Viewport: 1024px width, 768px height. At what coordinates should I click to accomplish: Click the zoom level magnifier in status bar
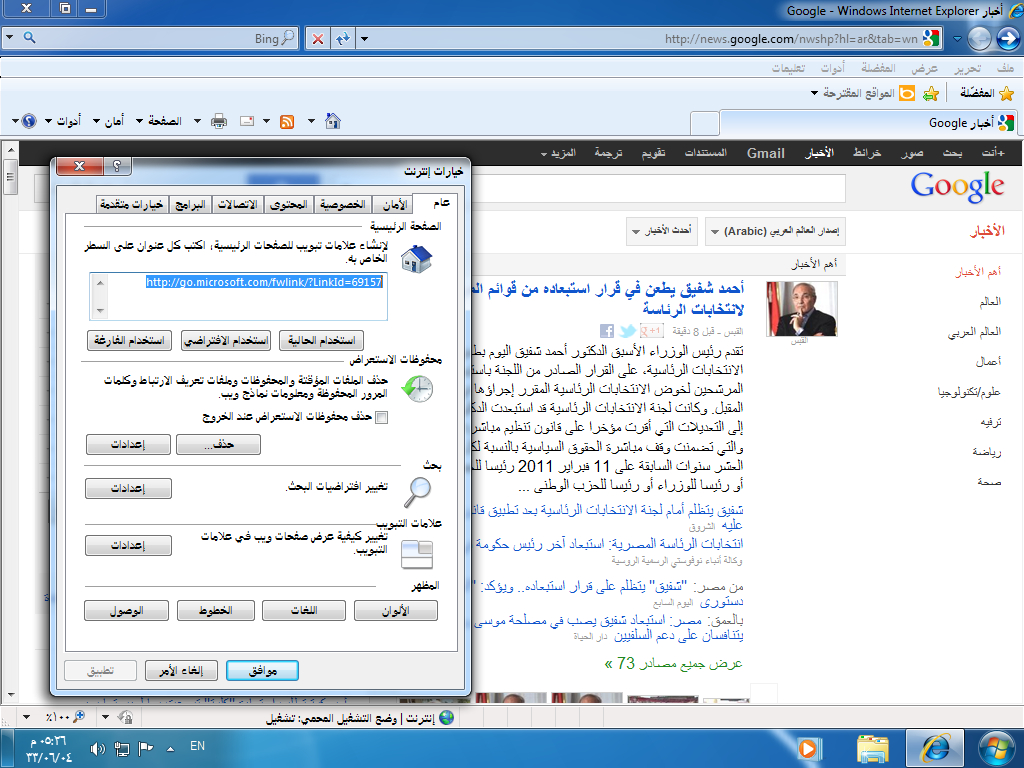point(79,716)
